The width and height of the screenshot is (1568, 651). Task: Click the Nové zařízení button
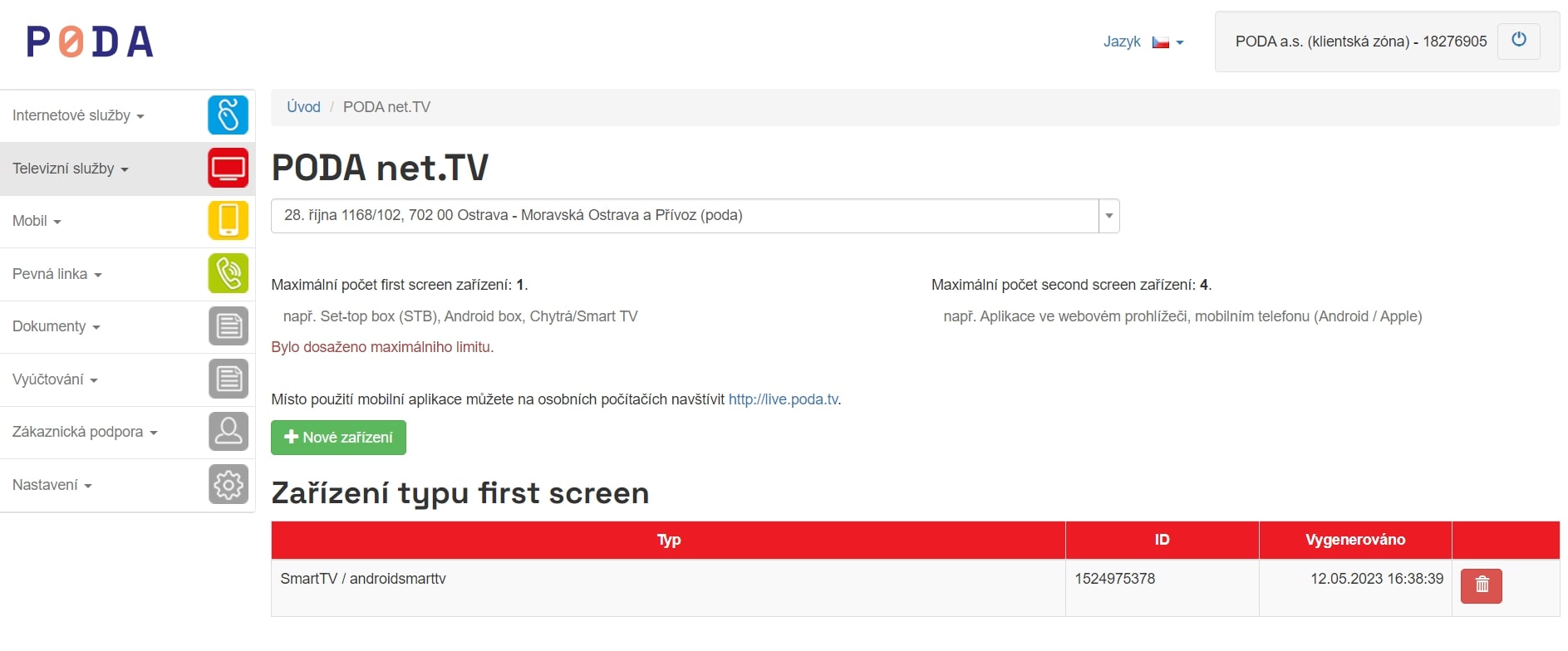click(x=338, y=438)
